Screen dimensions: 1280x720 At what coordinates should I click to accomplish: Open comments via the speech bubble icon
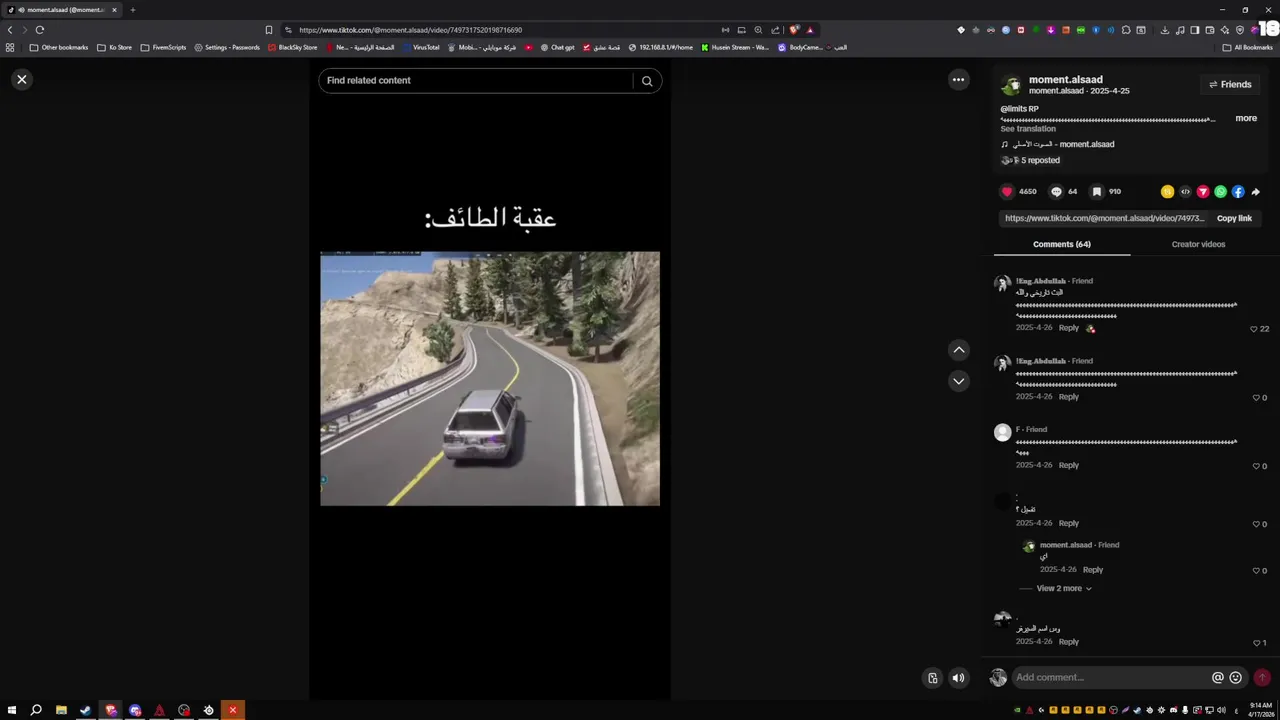click(x=1056, y=192)
